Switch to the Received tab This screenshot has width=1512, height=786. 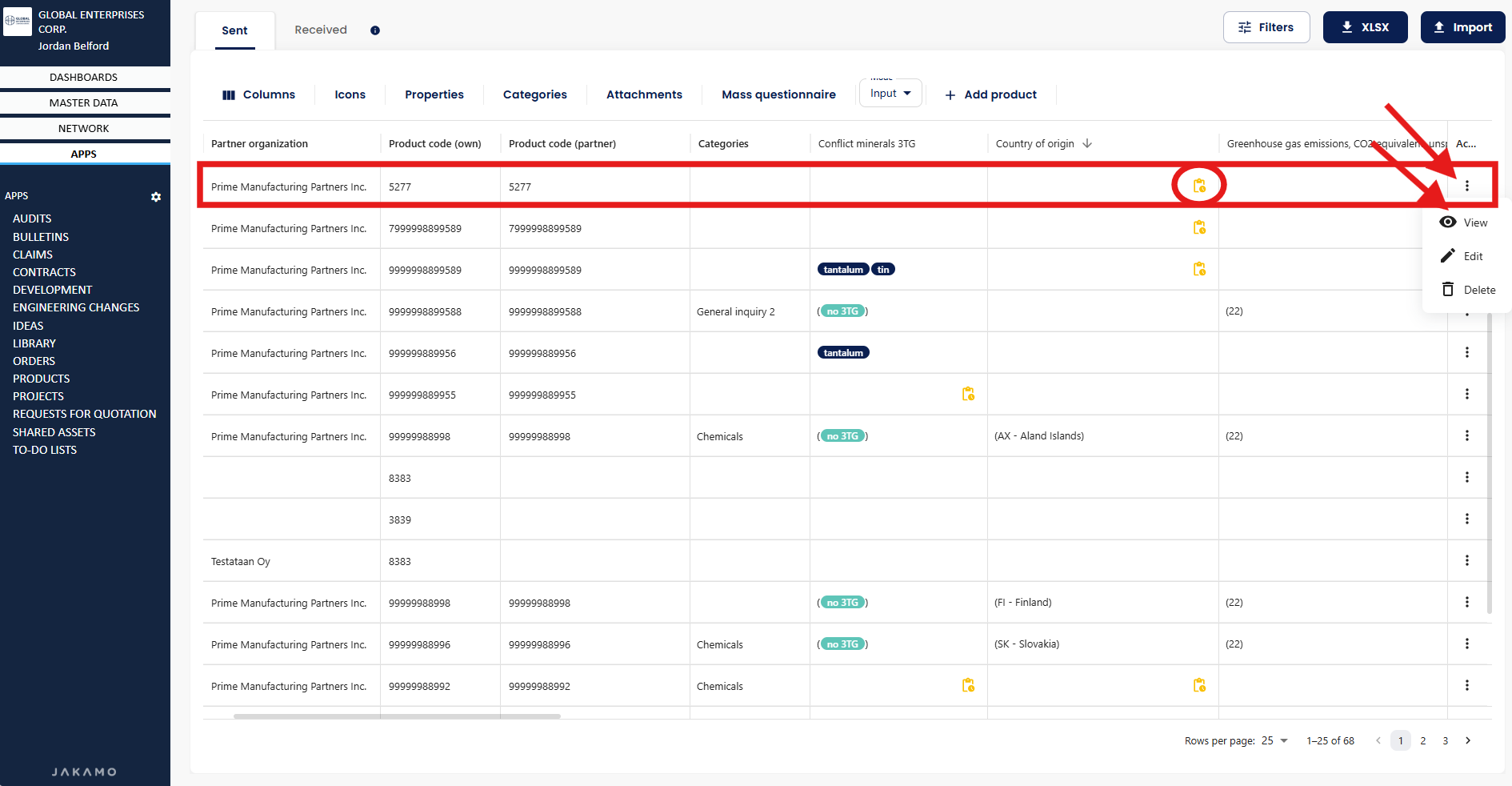(x=321, y=30)
